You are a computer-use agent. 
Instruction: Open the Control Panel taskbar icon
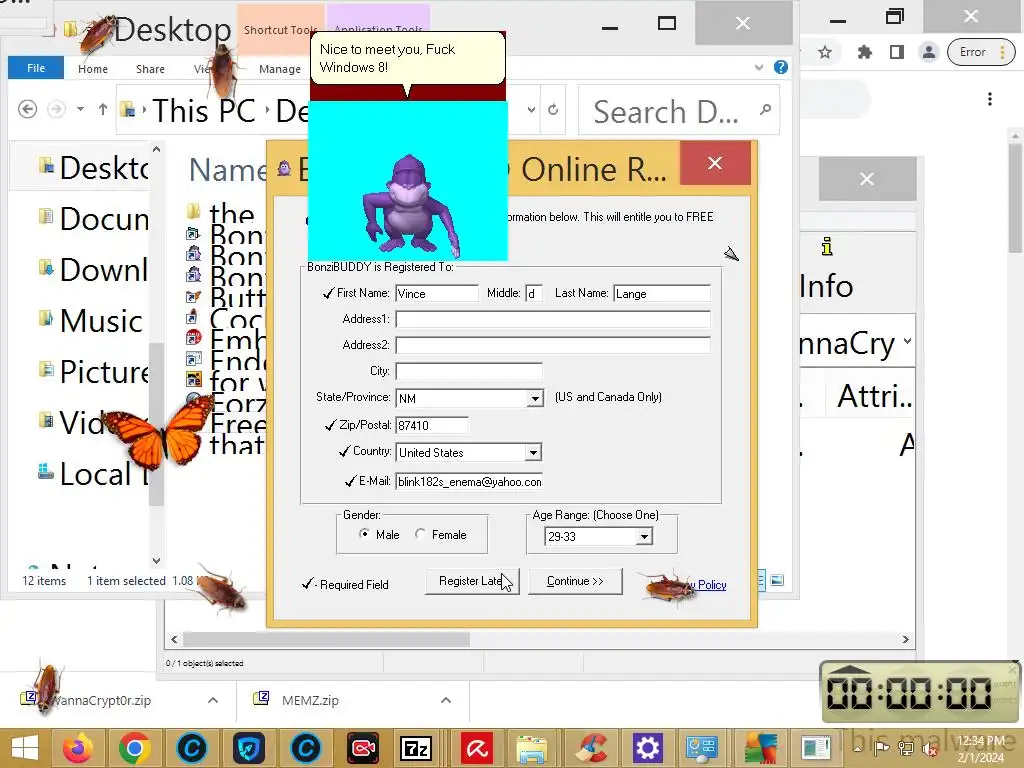[x=702, y=748]
